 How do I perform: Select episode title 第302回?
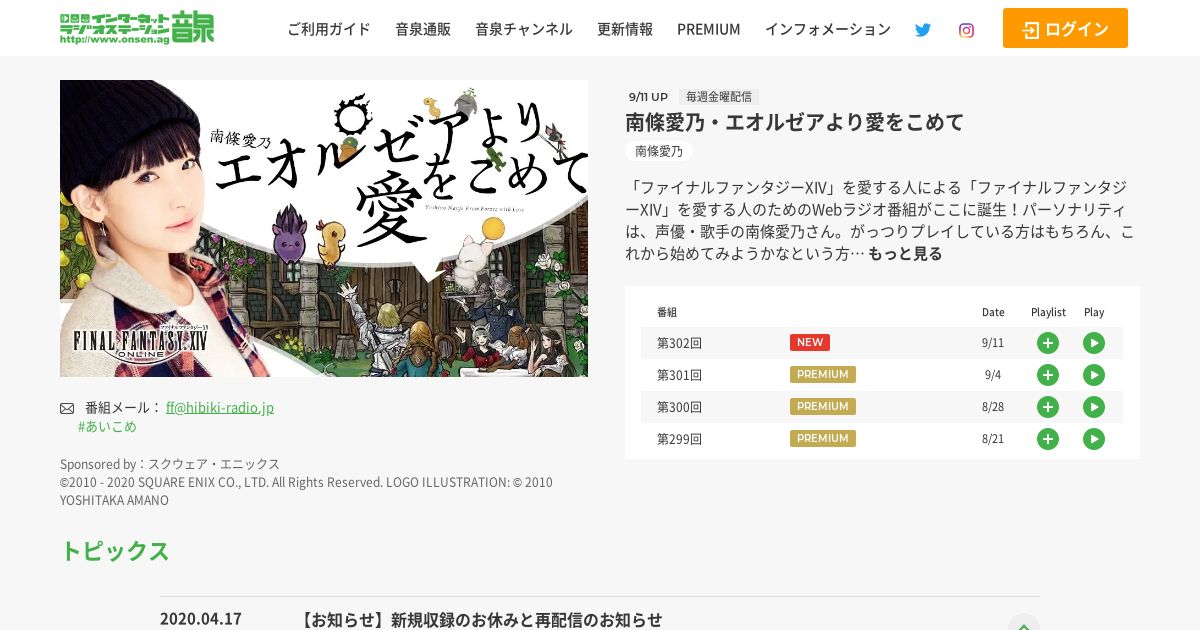pyautogui.click(x=679, y=343)
